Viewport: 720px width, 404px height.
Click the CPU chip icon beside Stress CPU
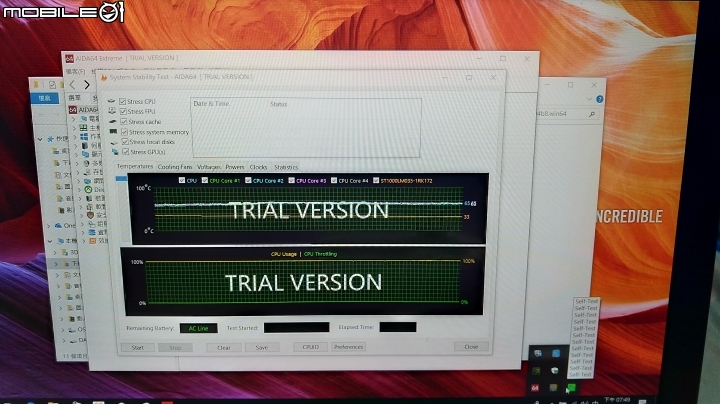point(112,101)
